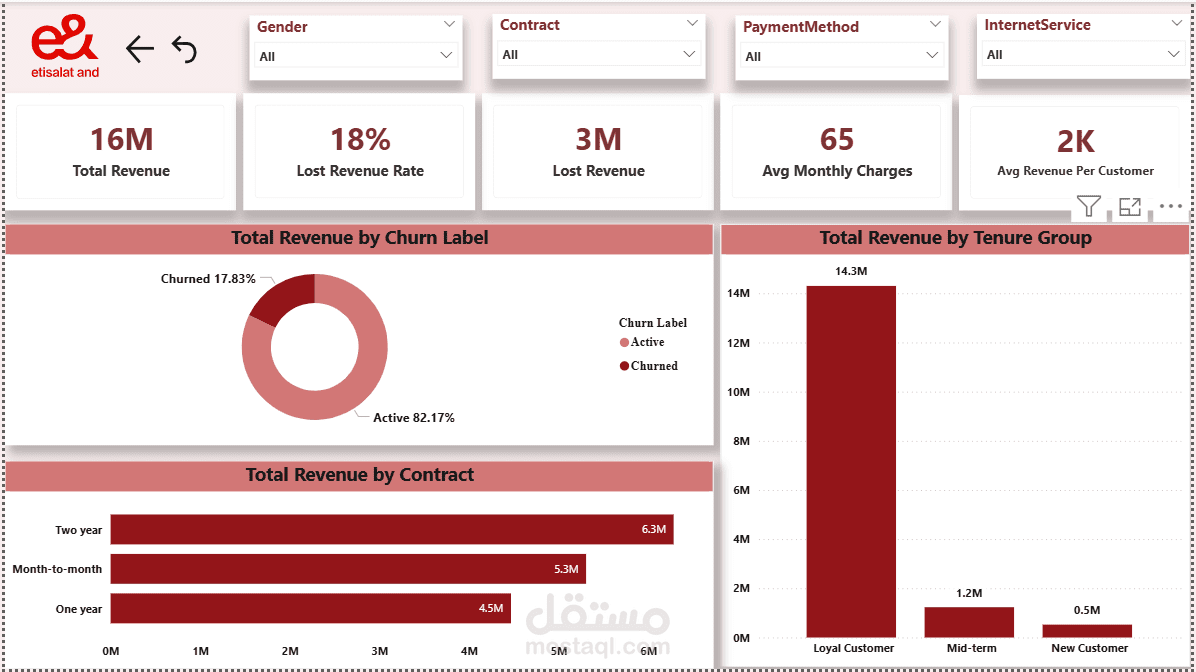This screenshot has width=1196, height=672.
Task: Select the 16M Total Revenue card
Action: point(121,152)
